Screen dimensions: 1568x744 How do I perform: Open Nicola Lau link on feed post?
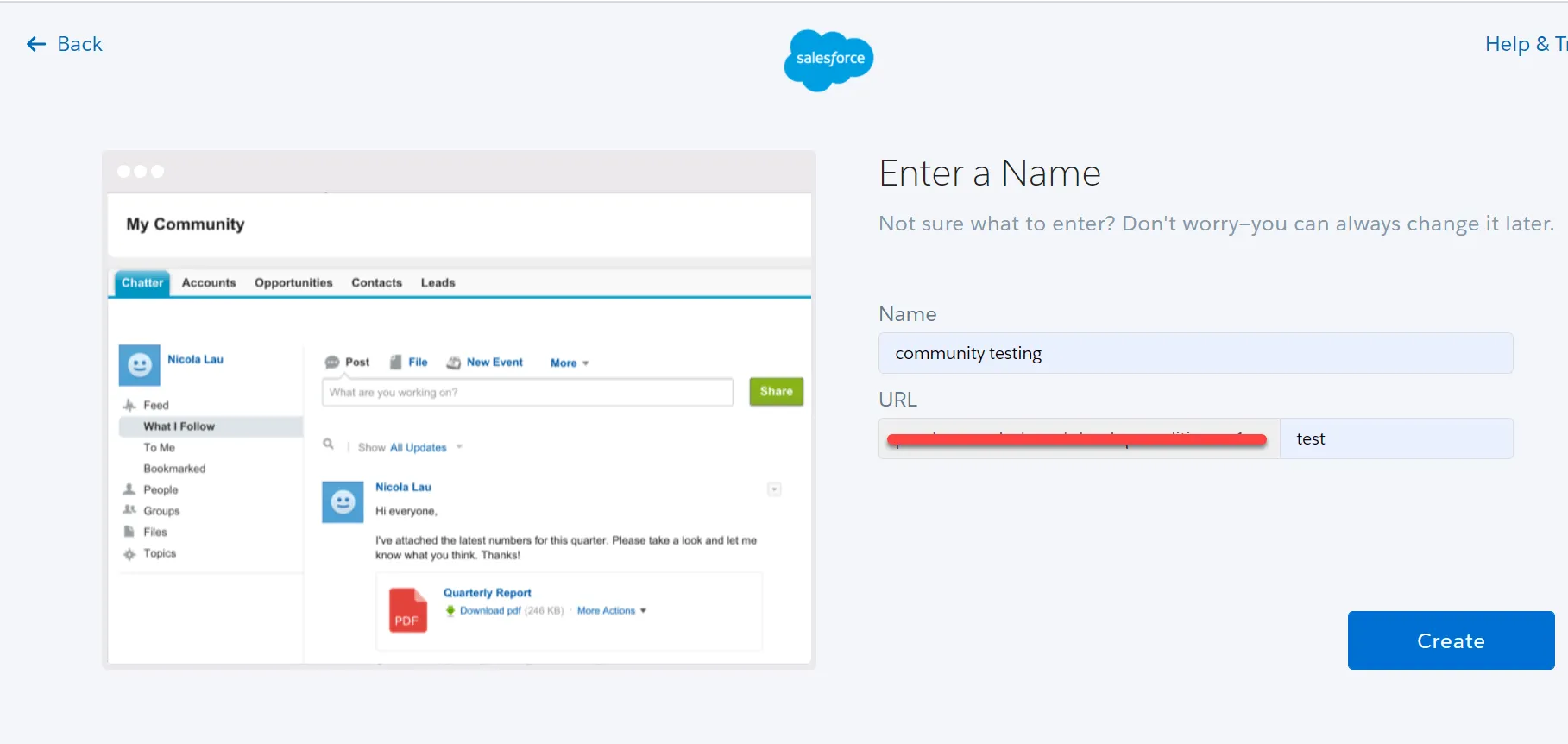[403, 487]
